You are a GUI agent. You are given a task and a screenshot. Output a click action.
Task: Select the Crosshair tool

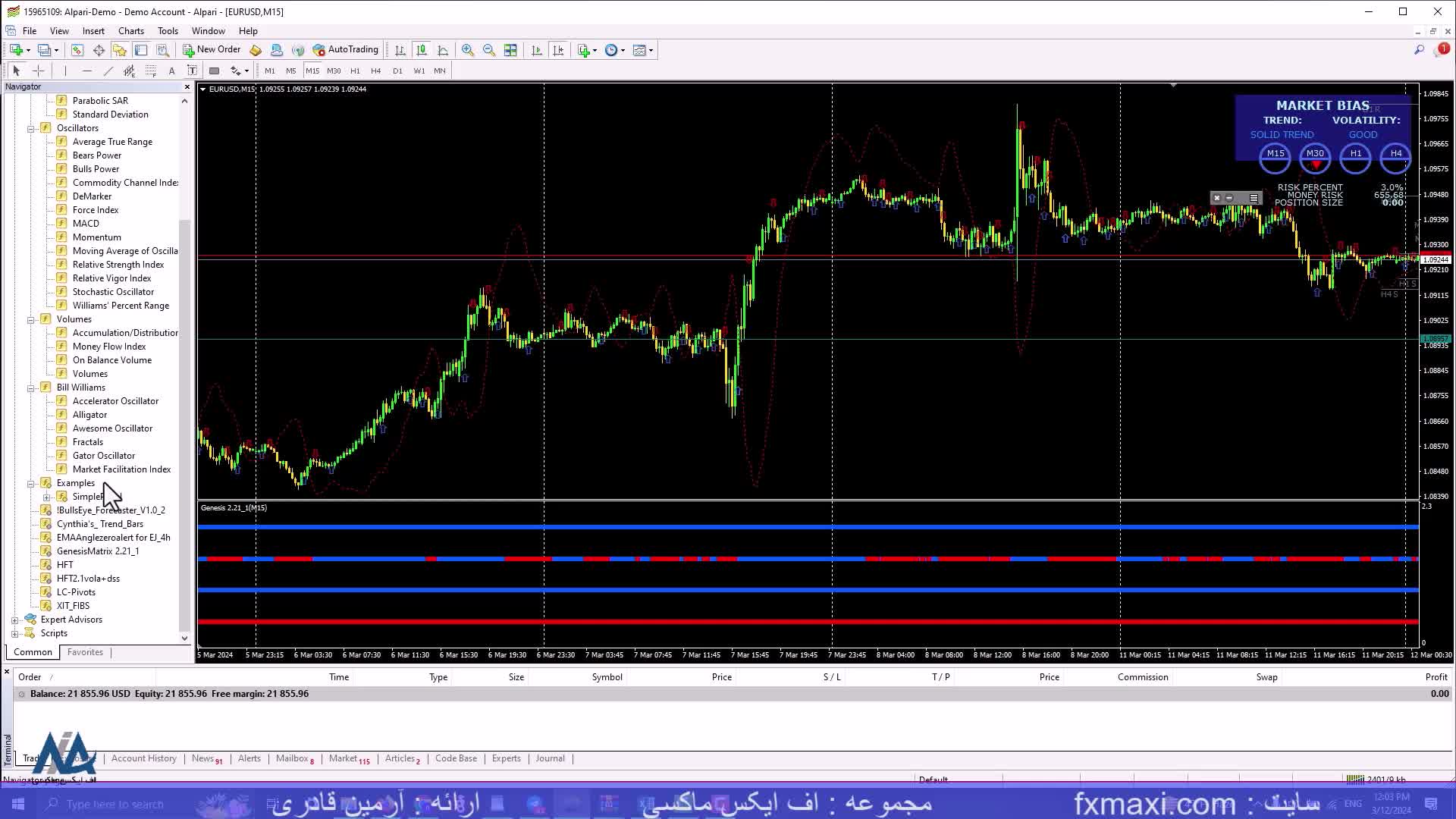39,71
